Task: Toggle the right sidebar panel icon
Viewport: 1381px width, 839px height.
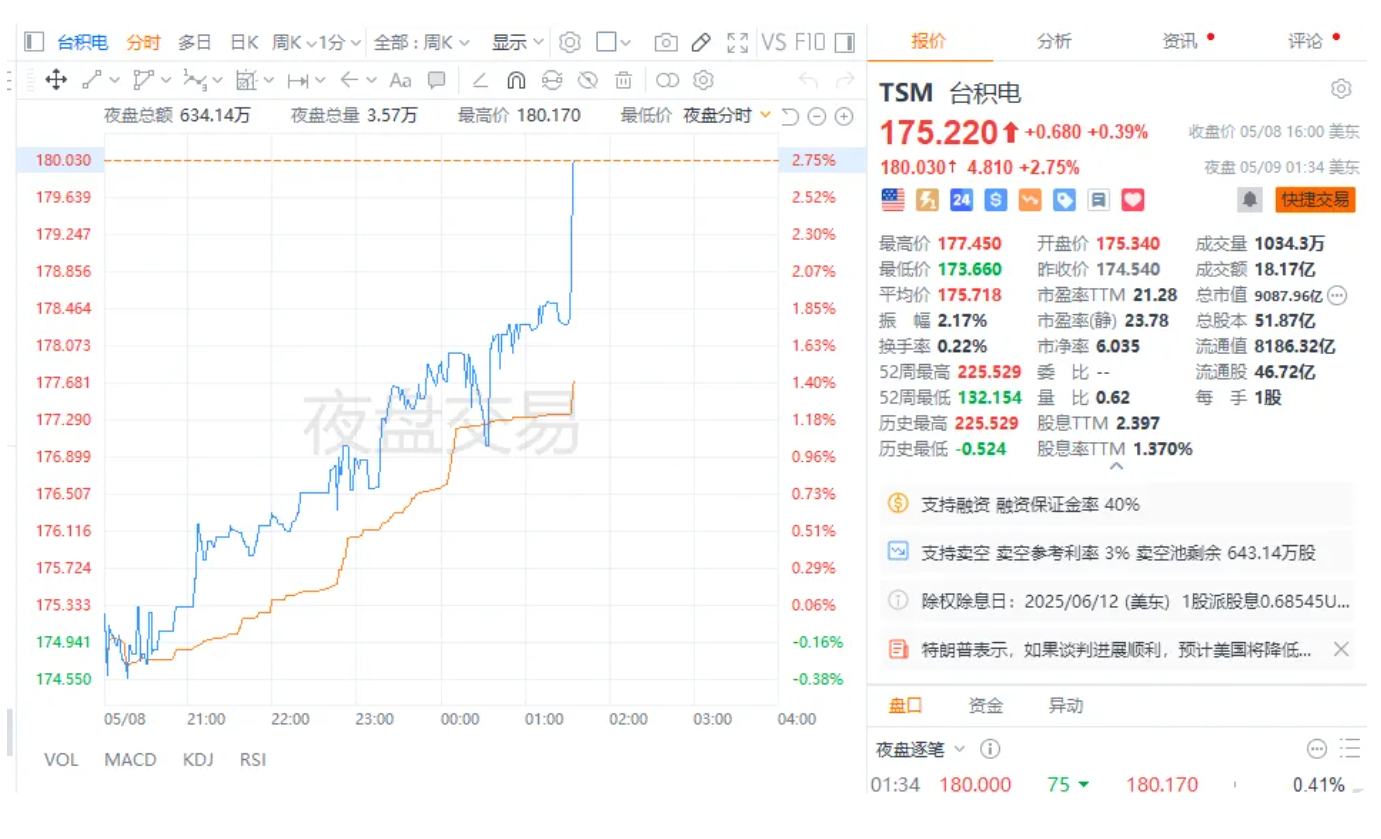Action: 845,42
